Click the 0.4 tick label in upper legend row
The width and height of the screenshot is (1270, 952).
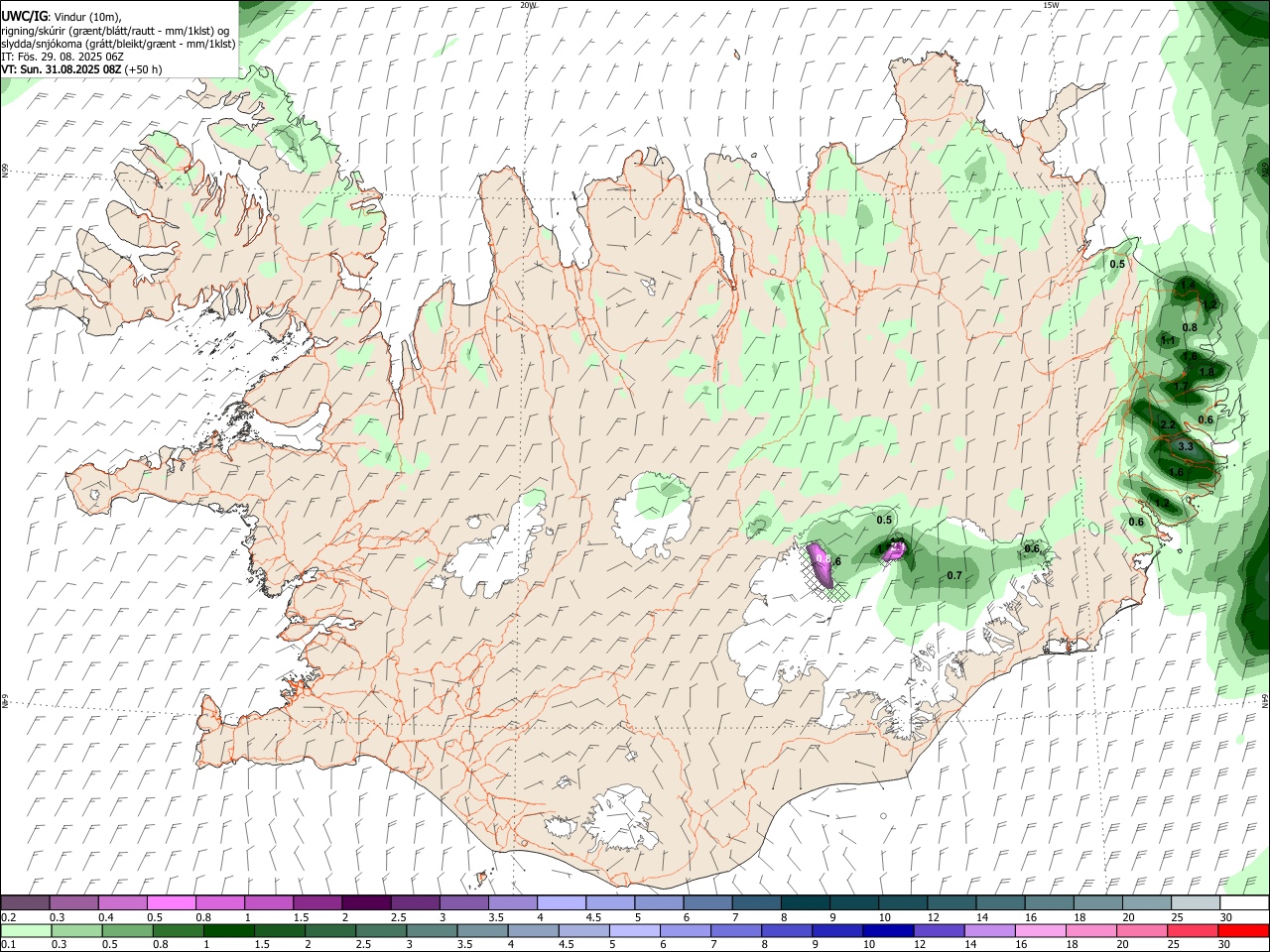click(106, 917)
